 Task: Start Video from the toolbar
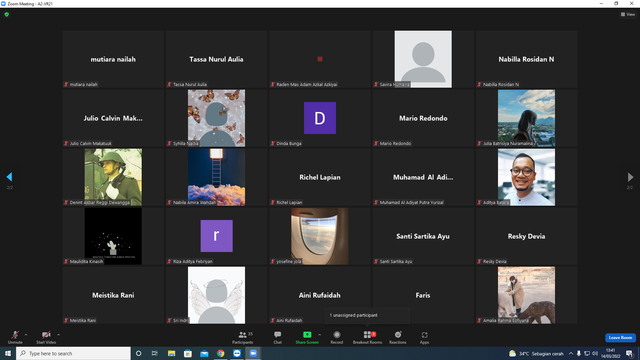(46, 337)
